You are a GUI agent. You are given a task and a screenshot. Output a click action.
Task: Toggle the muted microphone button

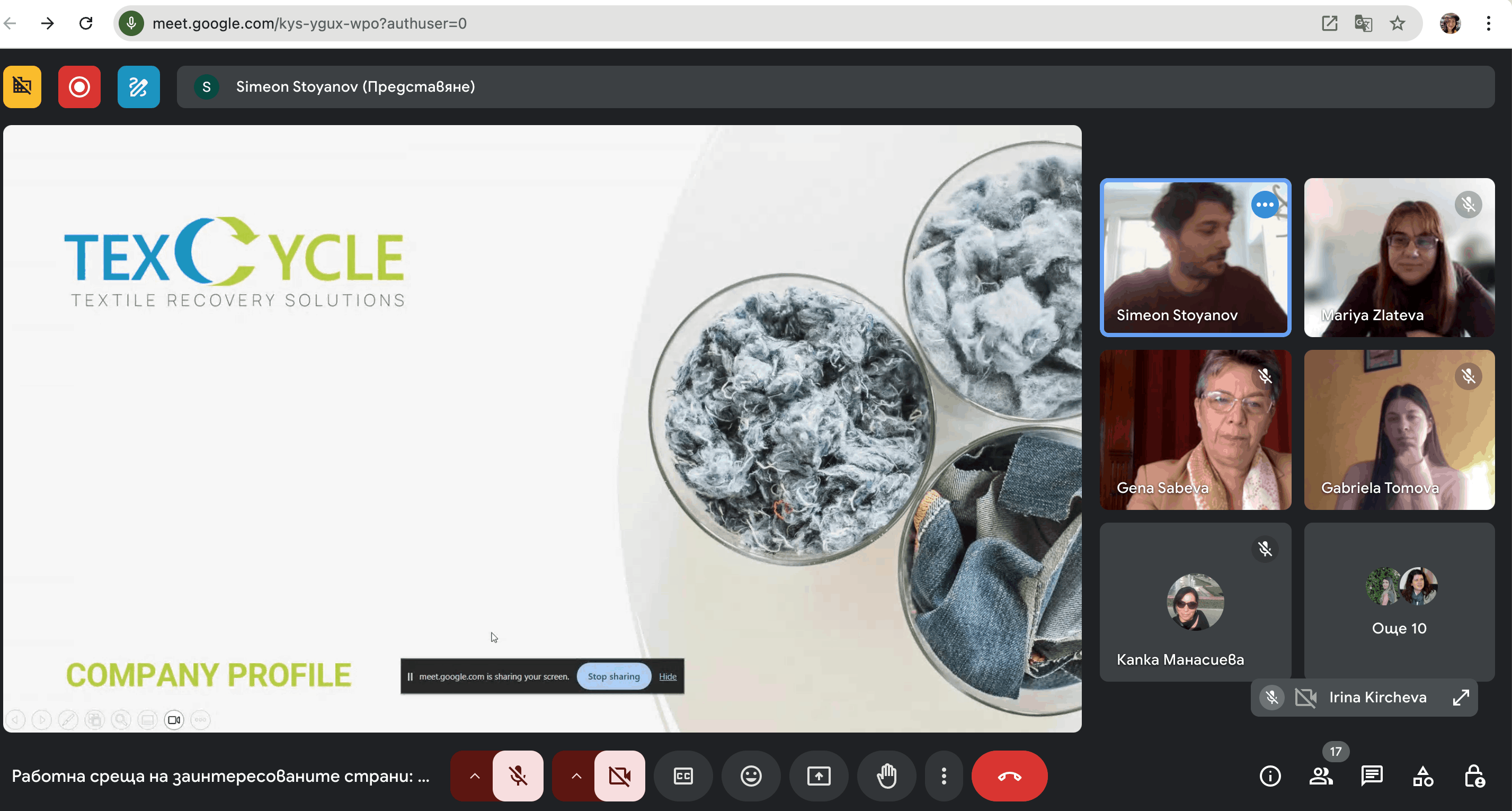(518, 776)
